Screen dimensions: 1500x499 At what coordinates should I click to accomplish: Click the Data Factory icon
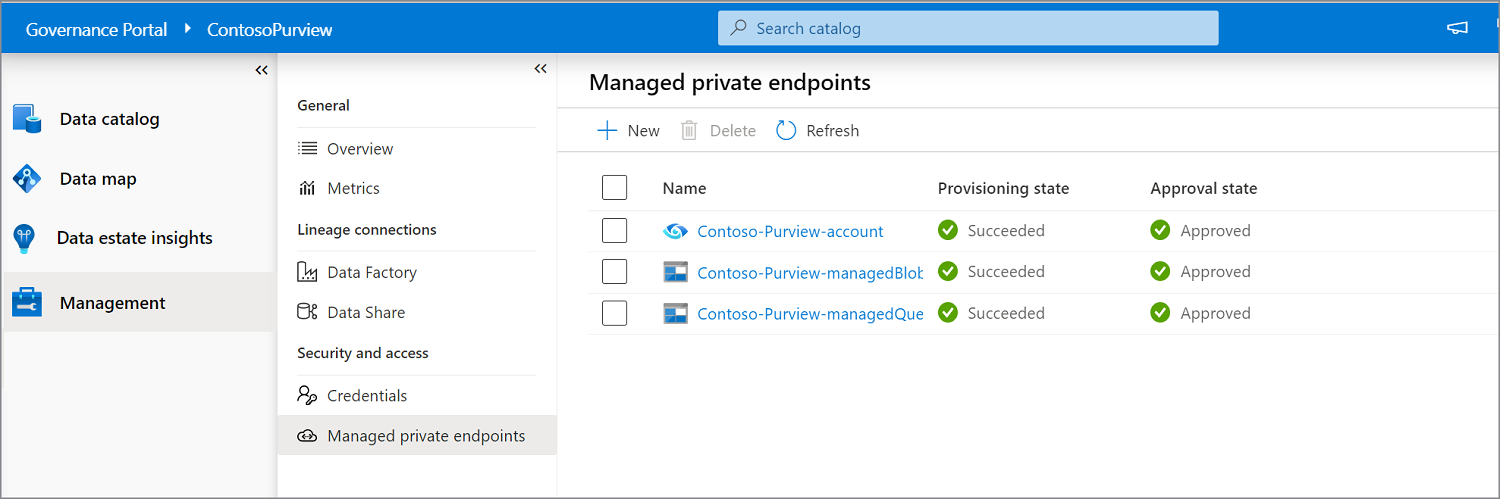pos(307,272)
